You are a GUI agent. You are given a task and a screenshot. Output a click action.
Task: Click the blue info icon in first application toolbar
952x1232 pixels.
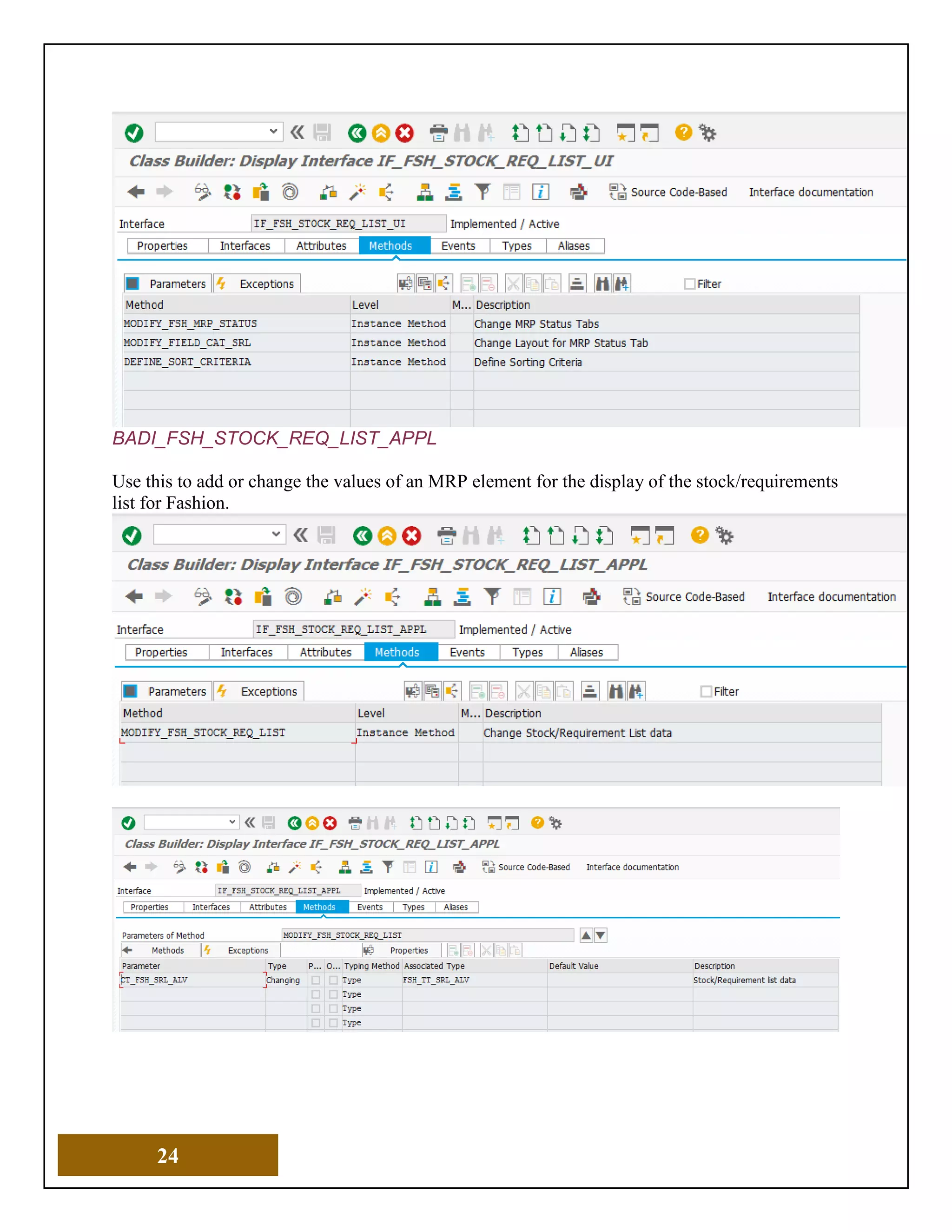pos(540,192)
